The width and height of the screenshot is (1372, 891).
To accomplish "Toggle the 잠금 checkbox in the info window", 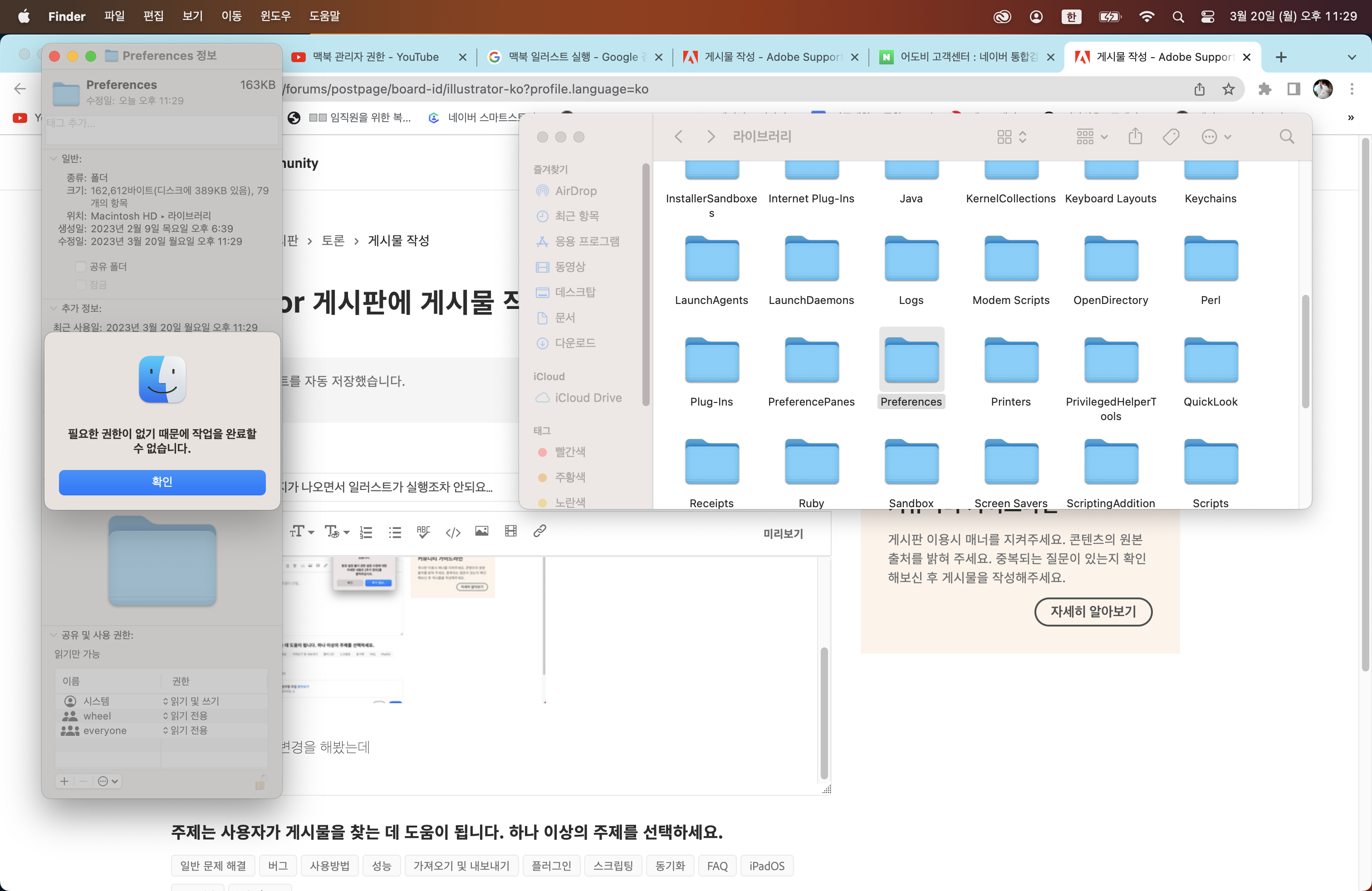I will click(80, 284).
